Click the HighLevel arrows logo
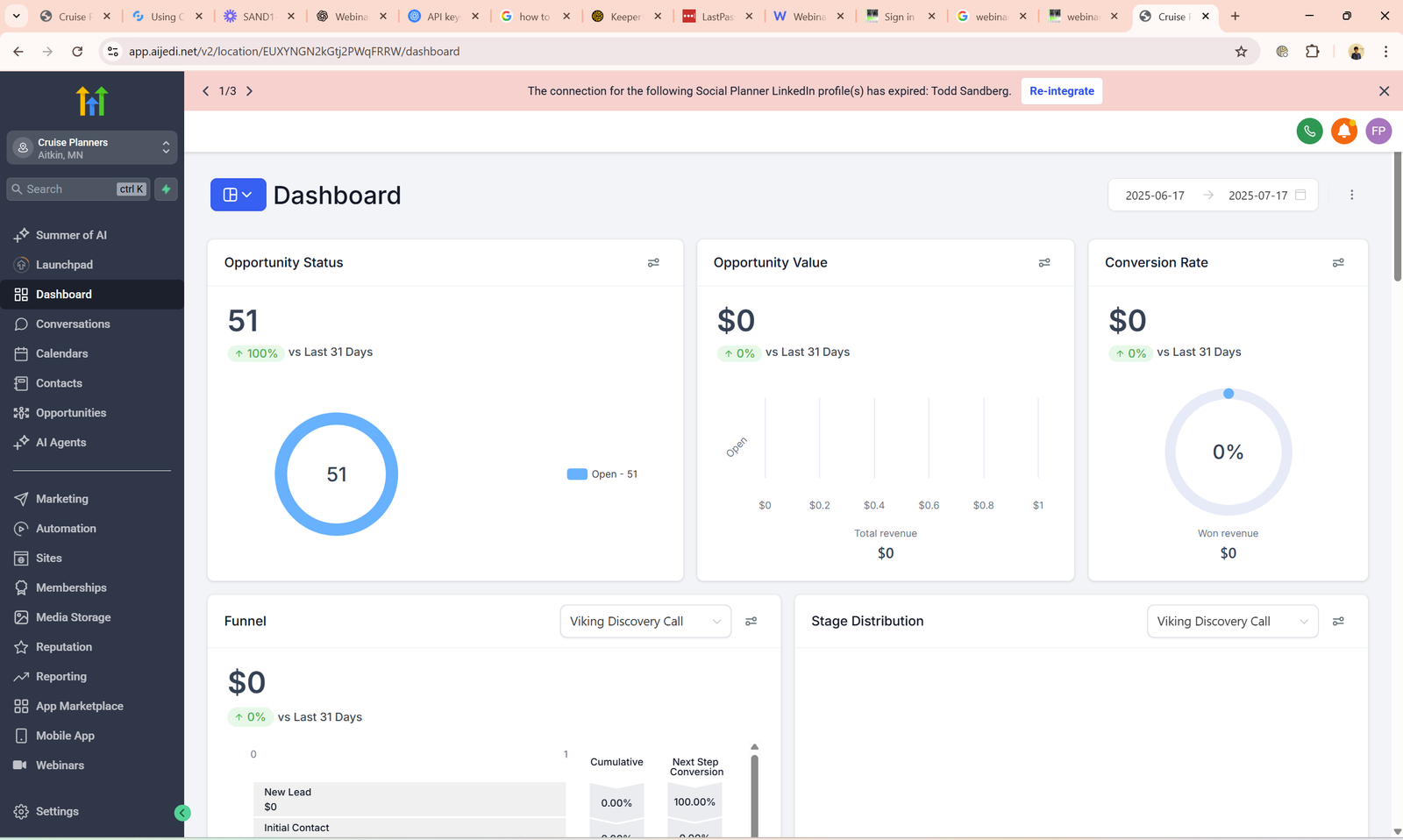This screenshot has width=1403, height=840. 92,102
